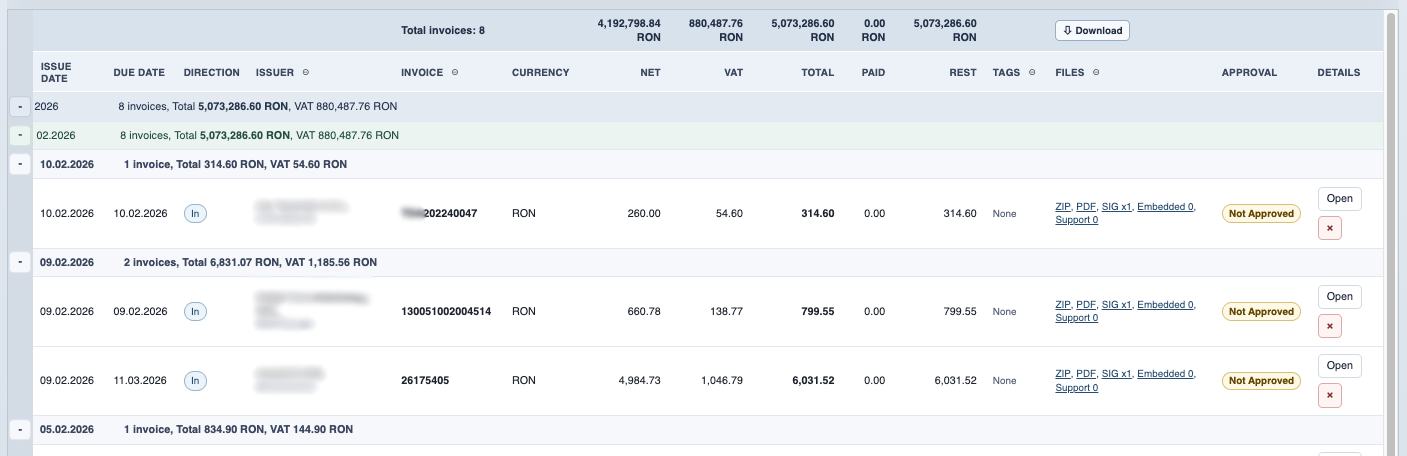Open SIG x1 for invoice 130051002004514
Image resolution: width=1407 pixels, height=456 pixels.
1116,305
